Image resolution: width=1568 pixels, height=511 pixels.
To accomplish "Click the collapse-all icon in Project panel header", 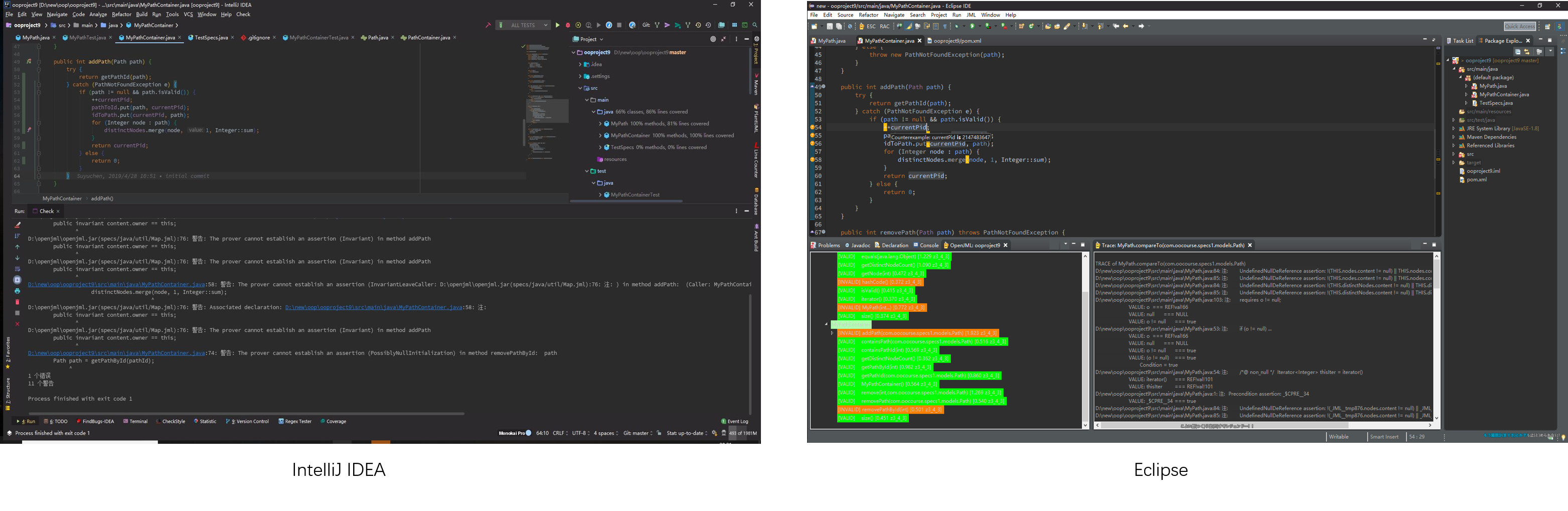I will pos(724,39).
